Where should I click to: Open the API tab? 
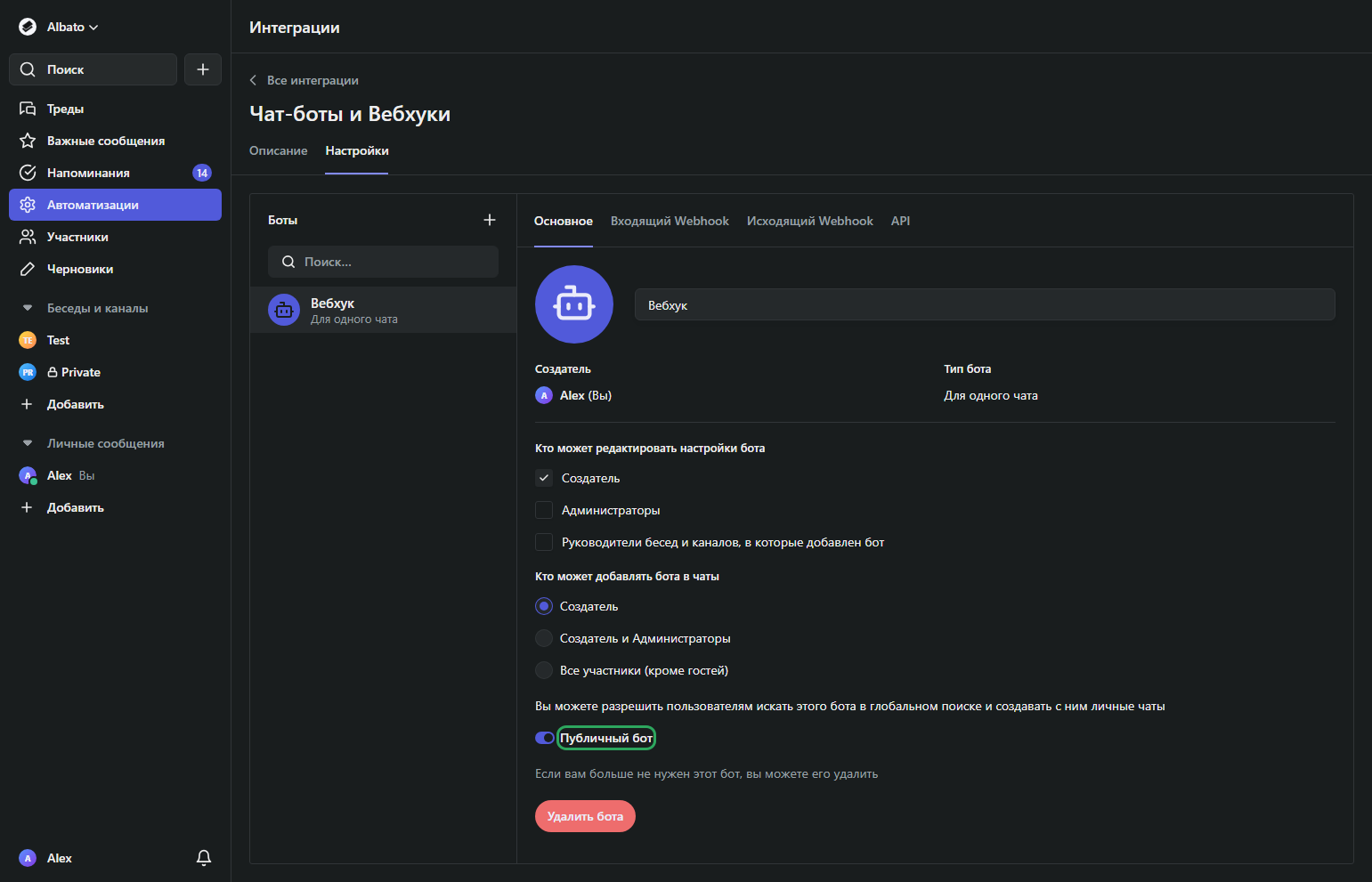click(x=900, y=221)
